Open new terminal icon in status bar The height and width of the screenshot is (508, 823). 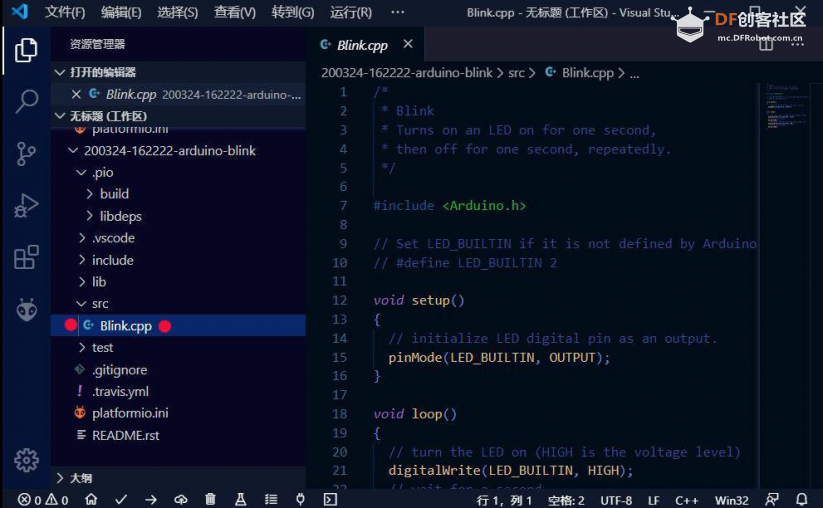330,499
